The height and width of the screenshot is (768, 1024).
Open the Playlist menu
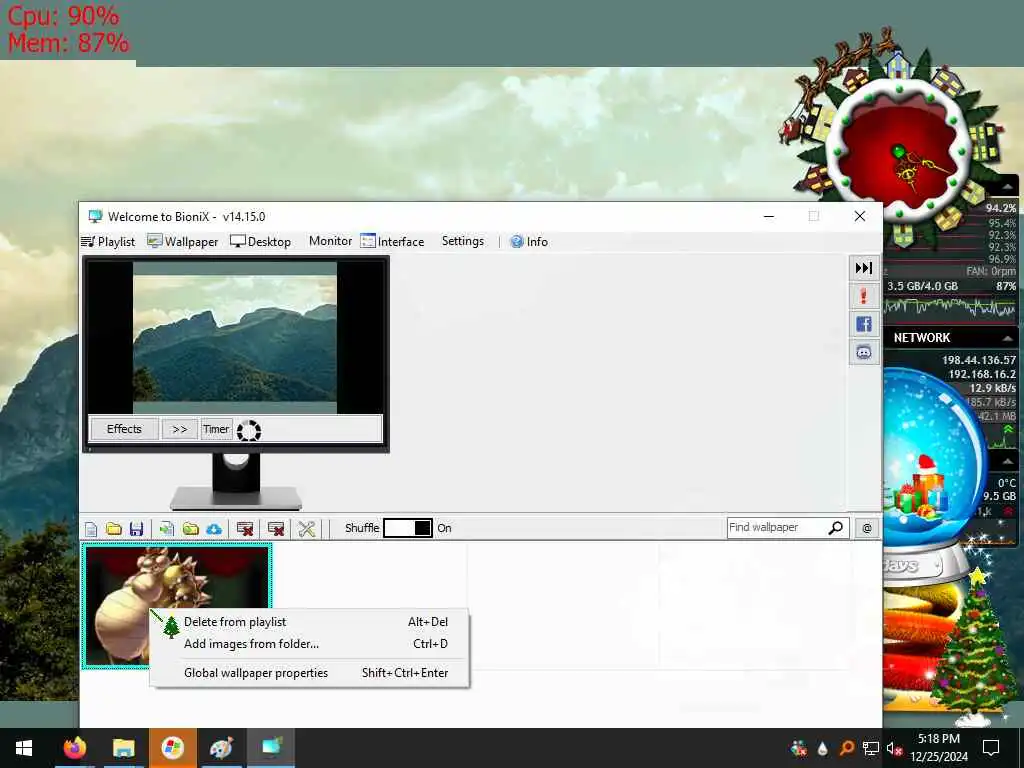[x=108, y=242]
